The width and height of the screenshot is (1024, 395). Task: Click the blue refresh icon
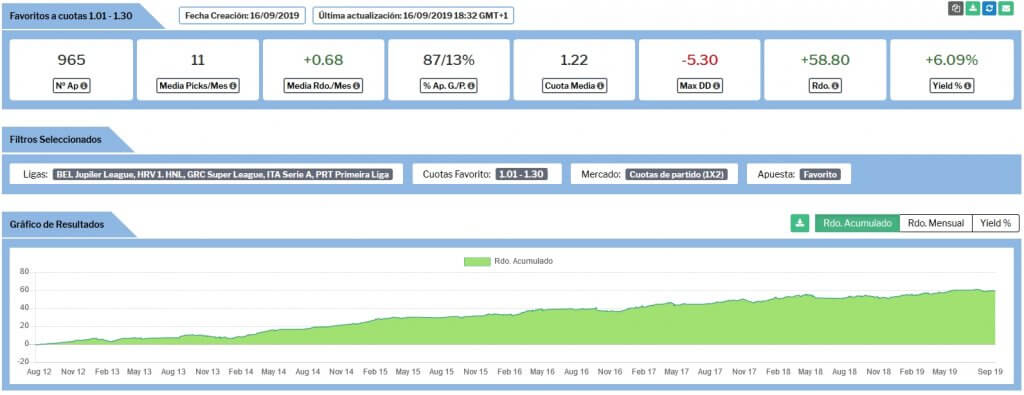tap(989, 8)
